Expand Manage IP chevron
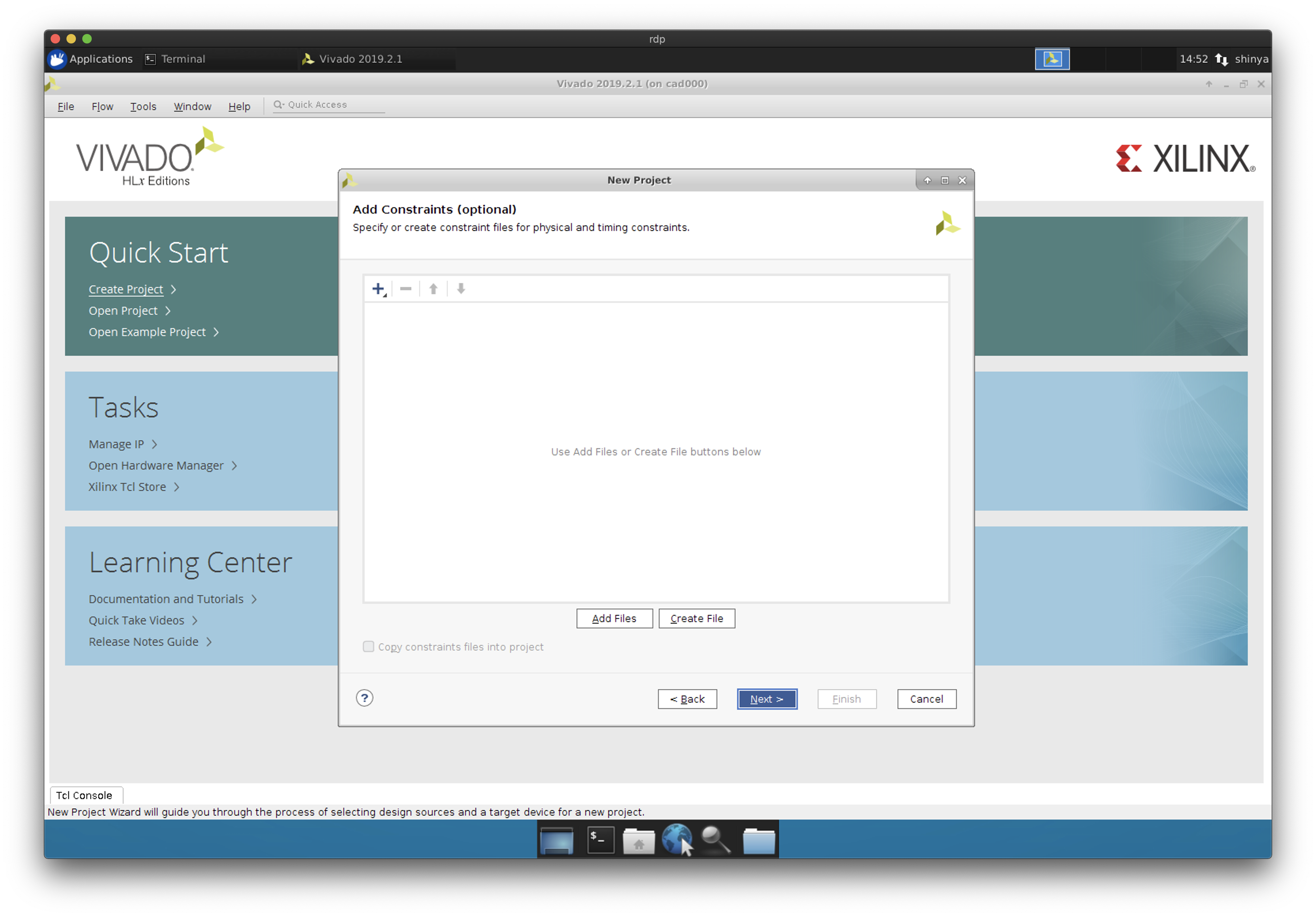1316x917 pixels. click(x=154, y=444)
